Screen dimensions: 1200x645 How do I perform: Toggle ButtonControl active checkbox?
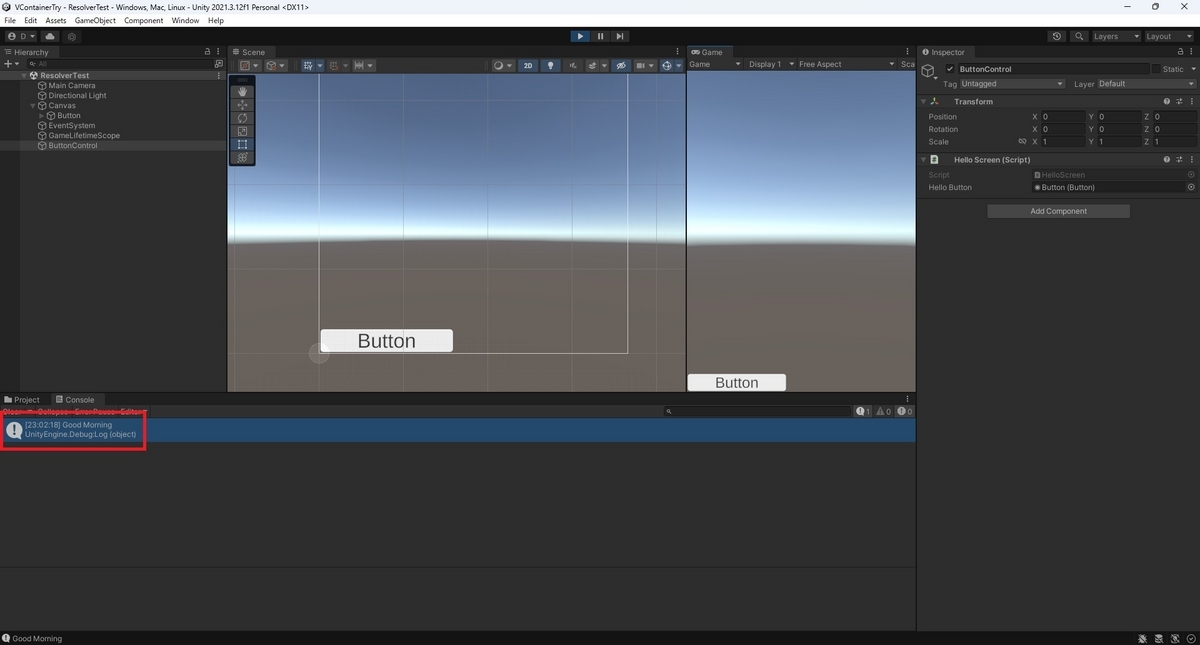[950, 69]
